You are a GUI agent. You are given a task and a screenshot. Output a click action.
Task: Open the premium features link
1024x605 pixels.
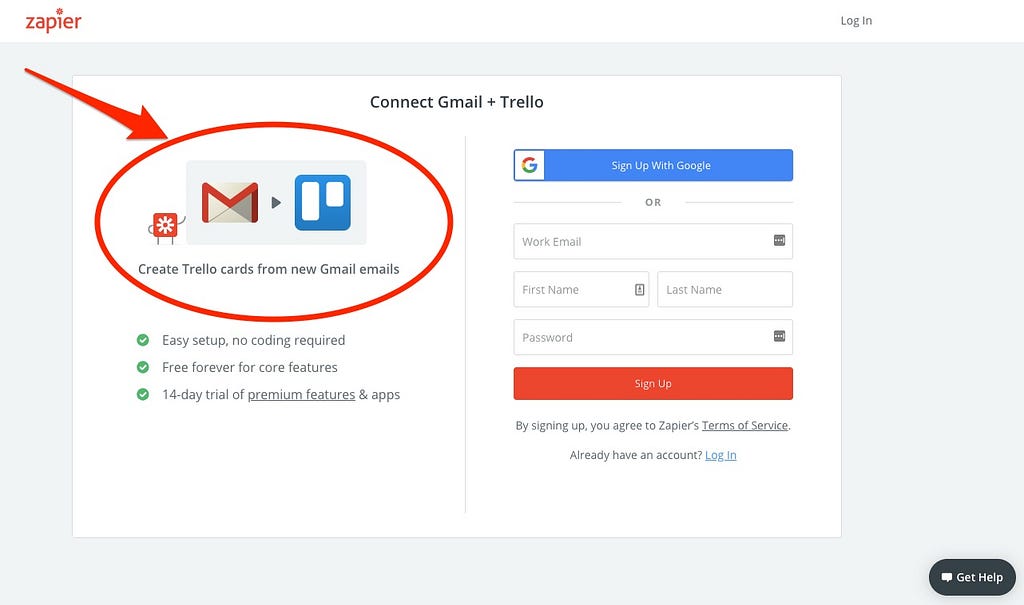(x=301, y=395)
